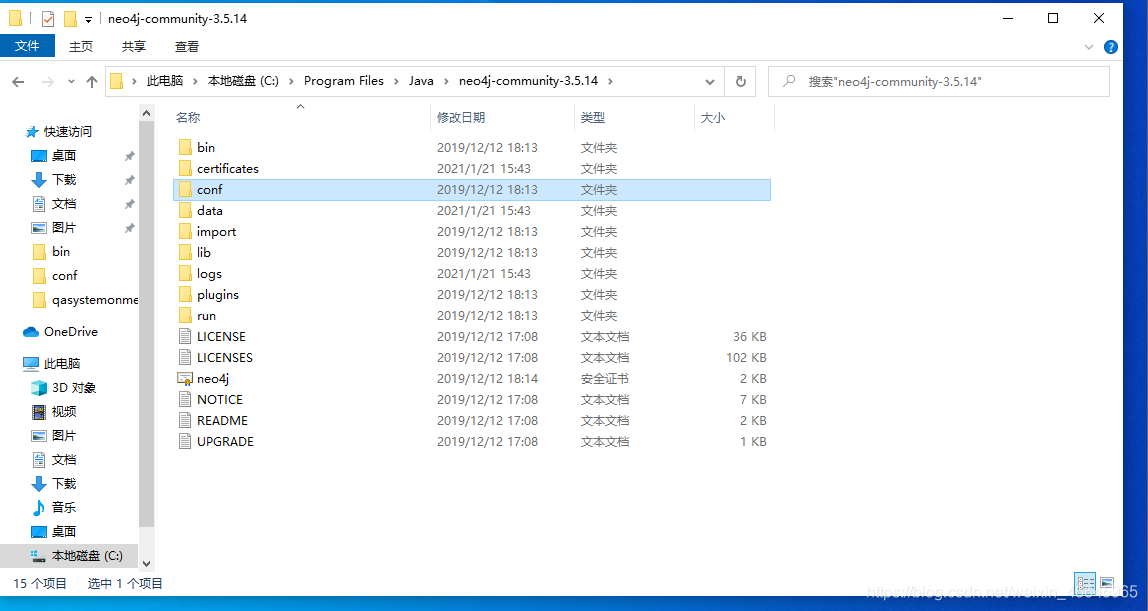Select the README text file icon
1148x611 pixels.
(185, 421)
